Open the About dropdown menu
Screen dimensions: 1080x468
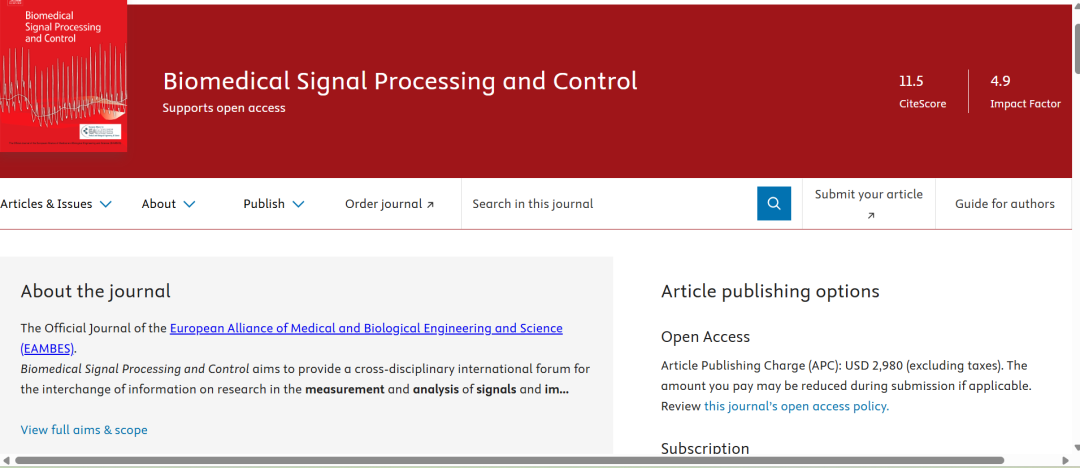168,204
